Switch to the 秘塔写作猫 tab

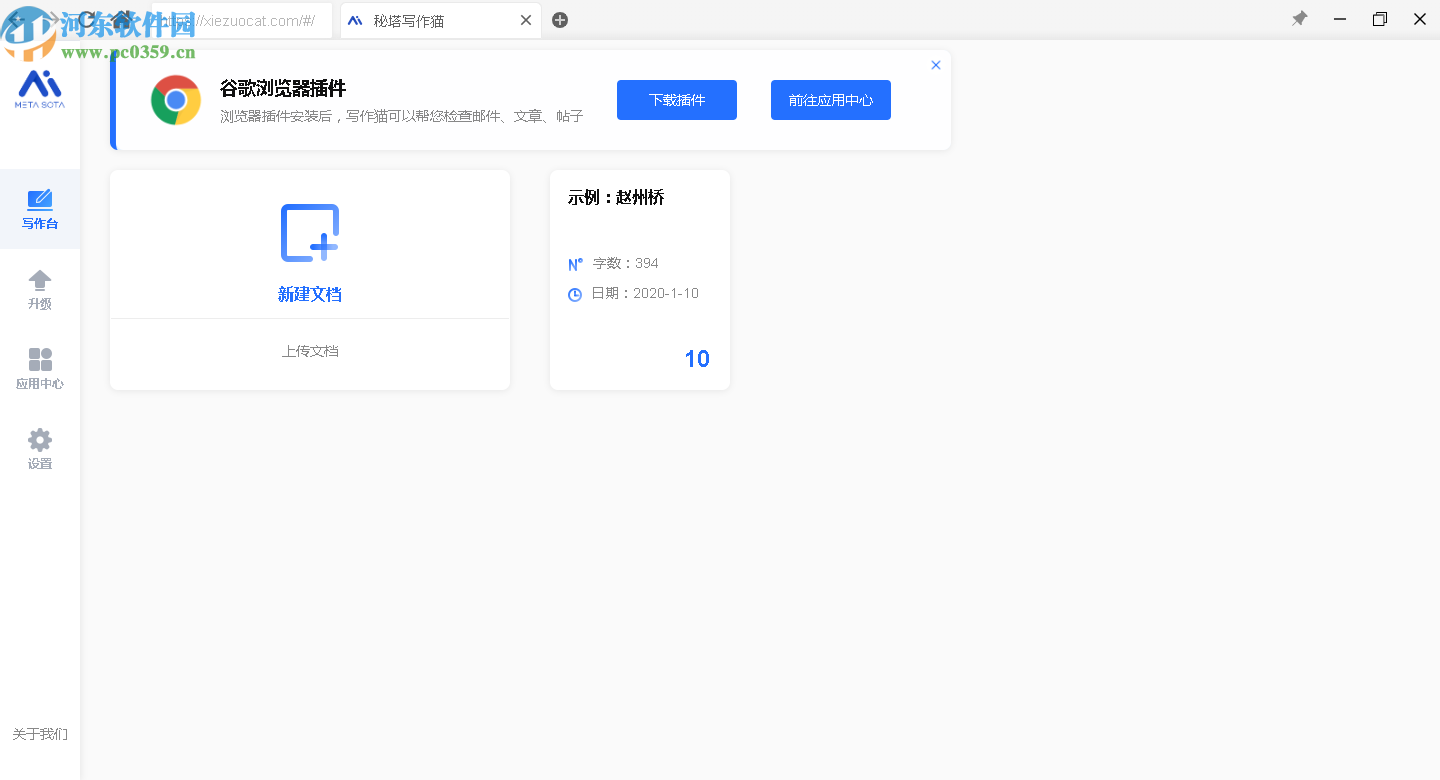click(420, 19)
